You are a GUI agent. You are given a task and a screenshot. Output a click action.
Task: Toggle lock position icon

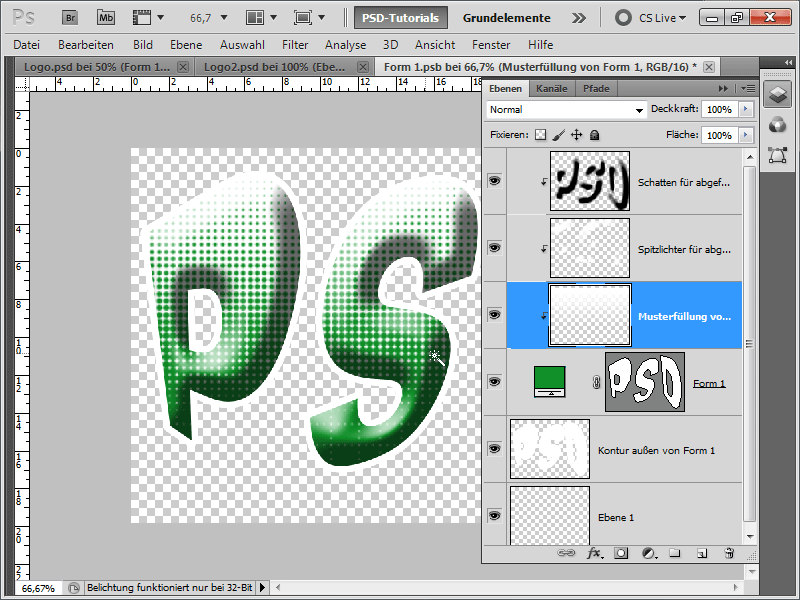coord(577,135)
